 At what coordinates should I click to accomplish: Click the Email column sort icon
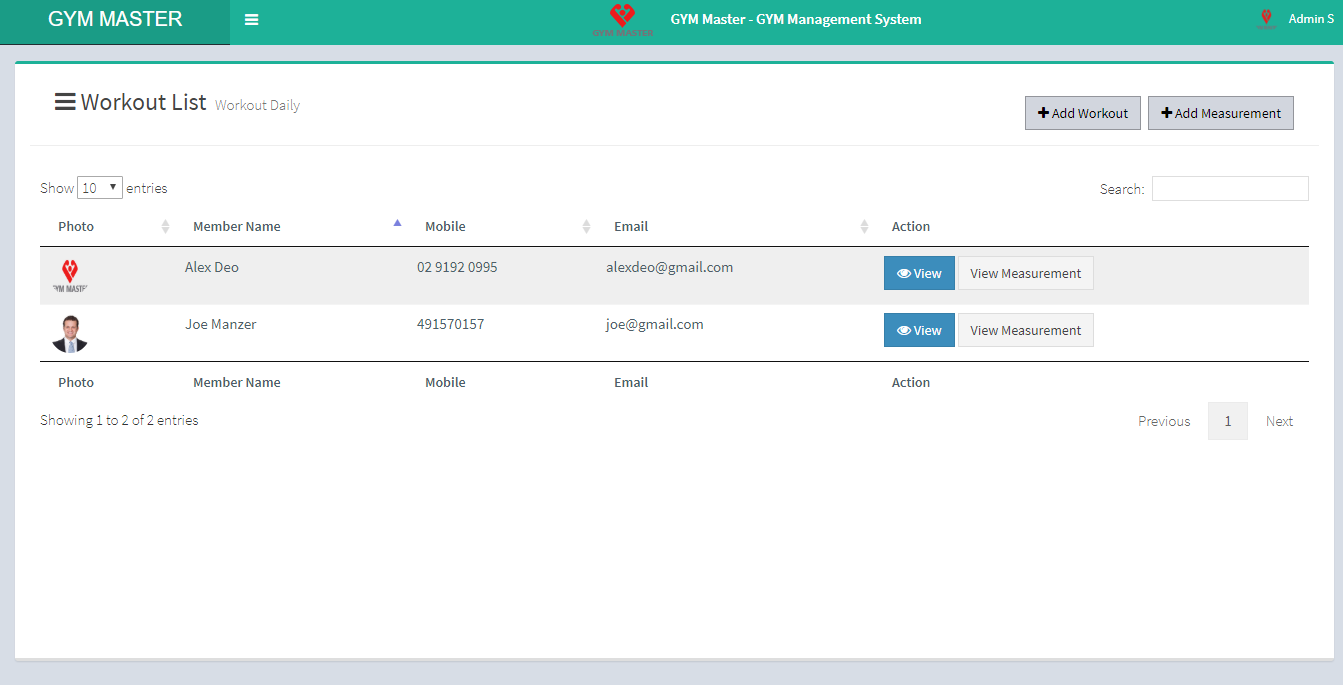coord(864,227)
